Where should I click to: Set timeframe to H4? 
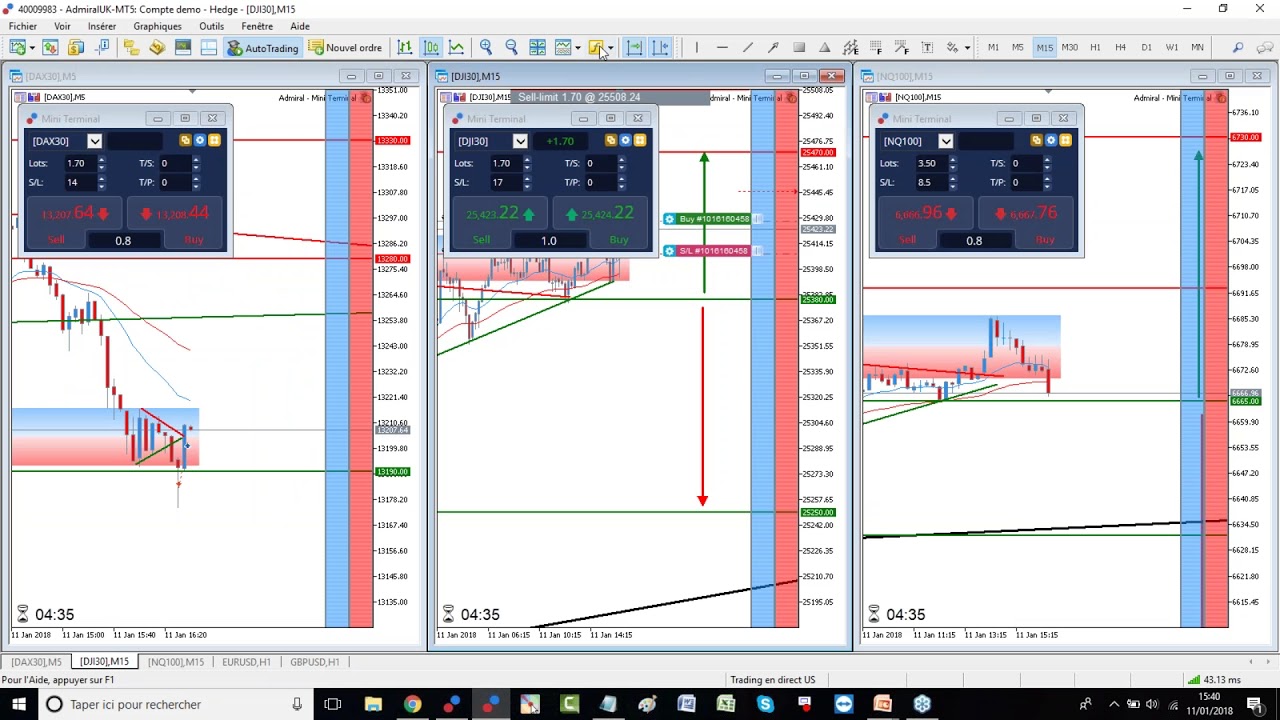pyautogui.click(x=1120, y=47)
